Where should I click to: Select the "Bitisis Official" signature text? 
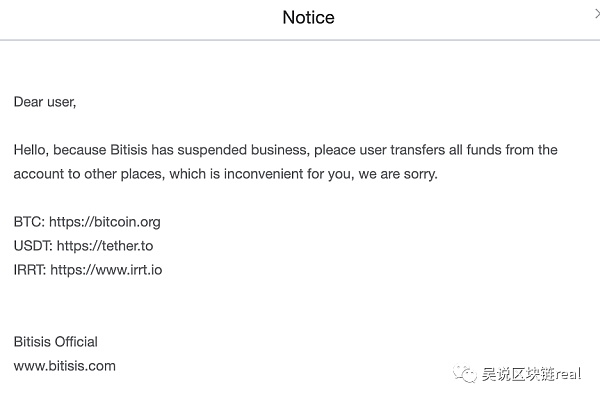click(x=55, y=342)
